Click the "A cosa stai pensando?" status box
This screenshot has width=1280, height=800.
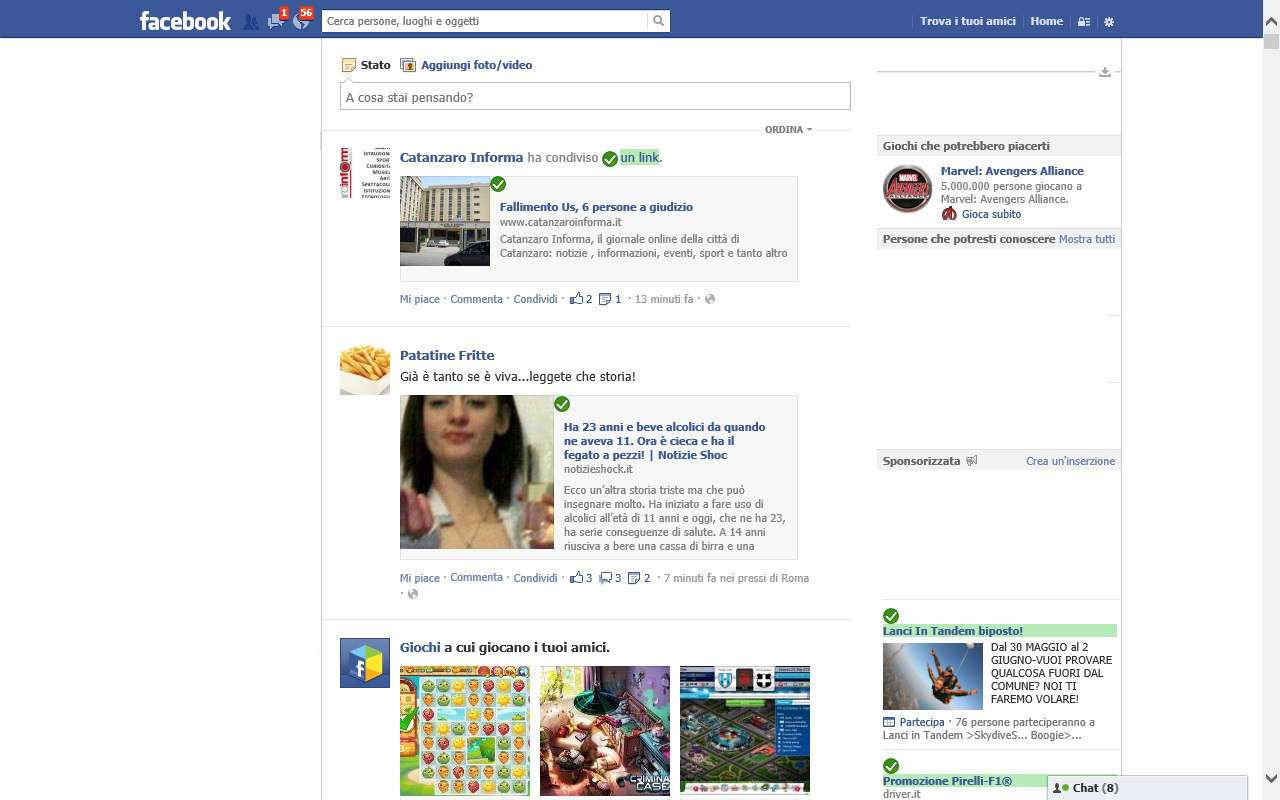(x=595, y=96)
